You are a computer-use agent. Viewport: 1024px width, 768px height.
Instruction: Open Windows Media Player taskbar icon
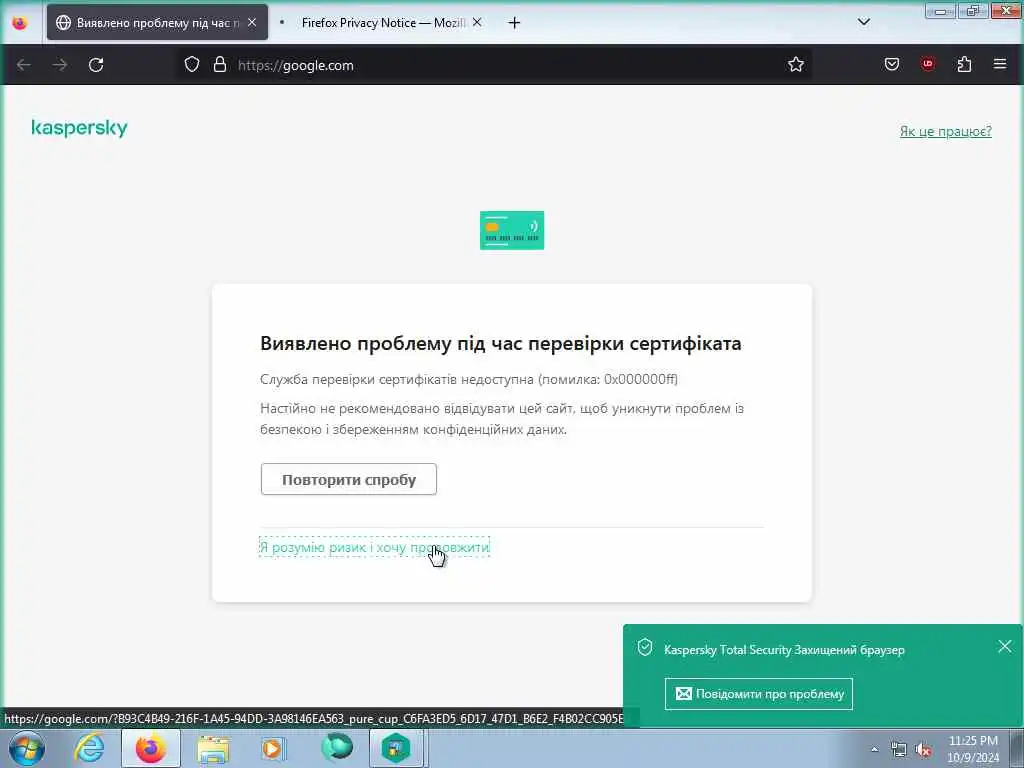coord(273,748)
